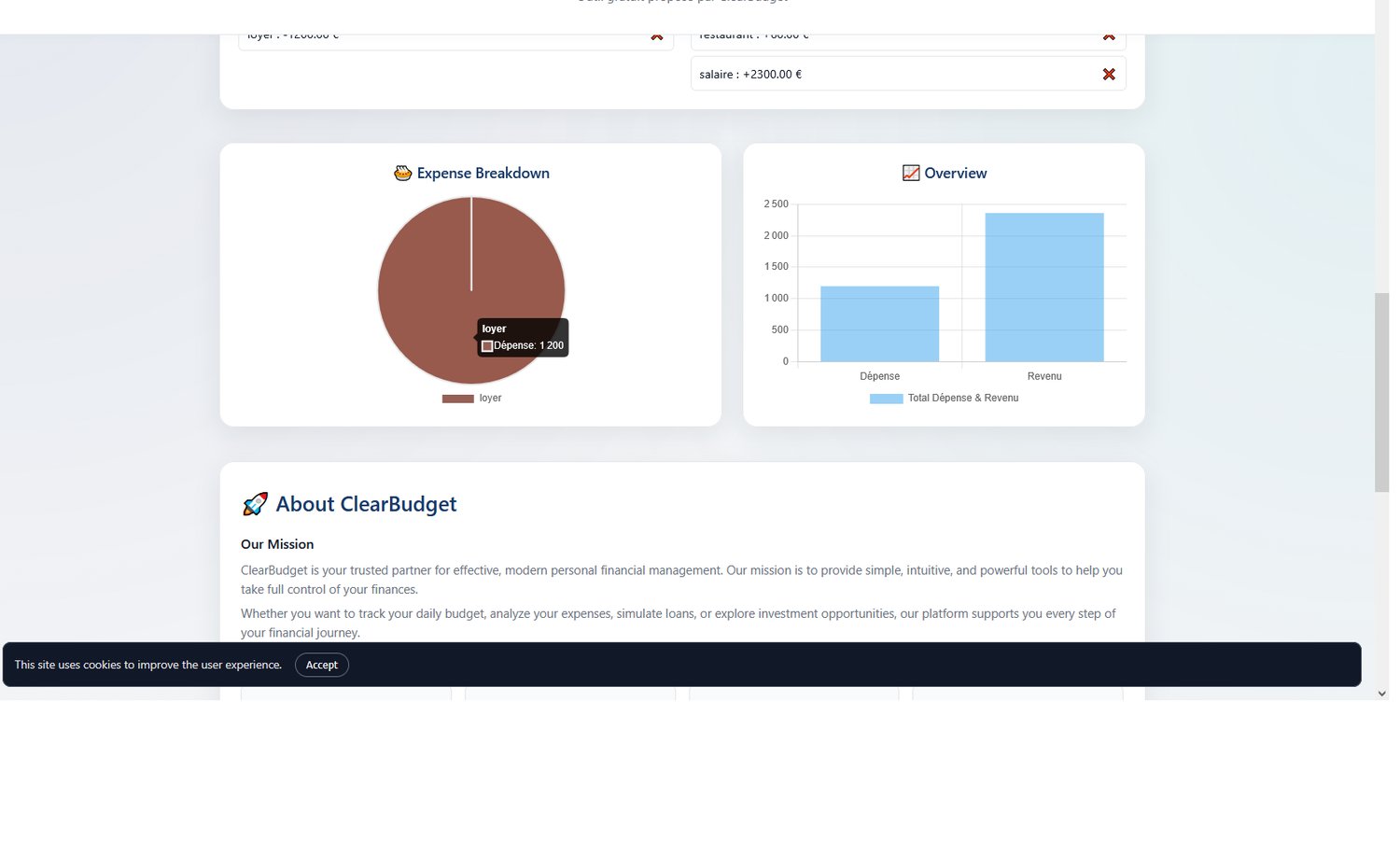Viewport: 1400px width, 841px height.
Task: Click the rocket icon beside About ClearBudget
Action: [x=255, y=504]
